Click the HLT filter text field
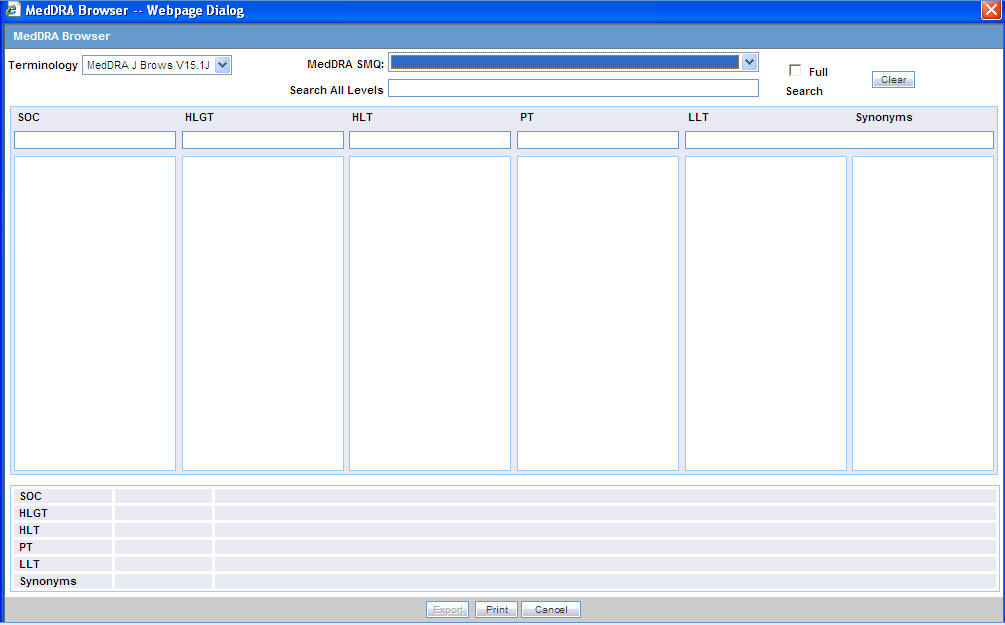The image size is (1005, 625). coord(430,140)
